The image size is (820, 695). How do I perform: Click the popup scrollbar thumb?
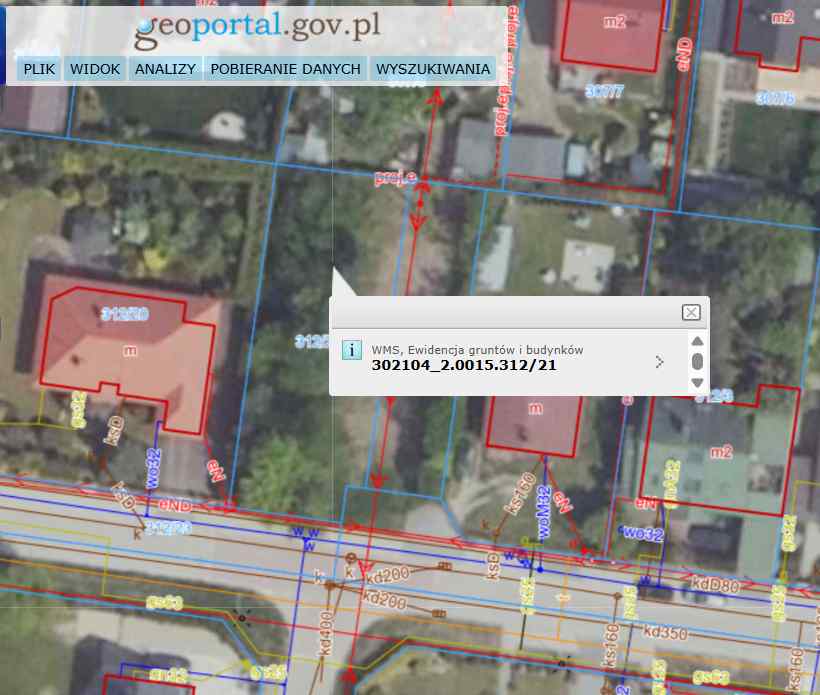[x=697, y=361]
